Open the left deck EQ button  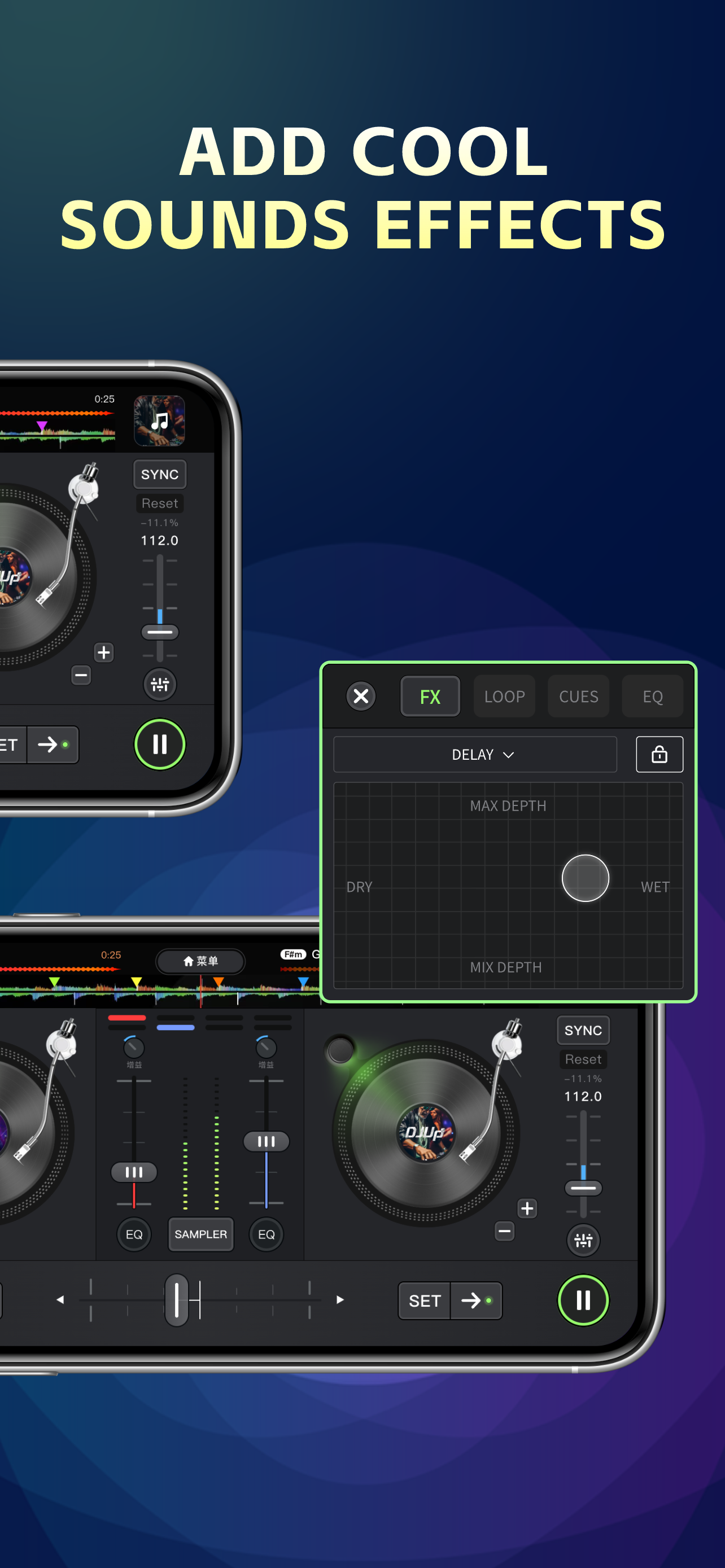(134, 1234)
